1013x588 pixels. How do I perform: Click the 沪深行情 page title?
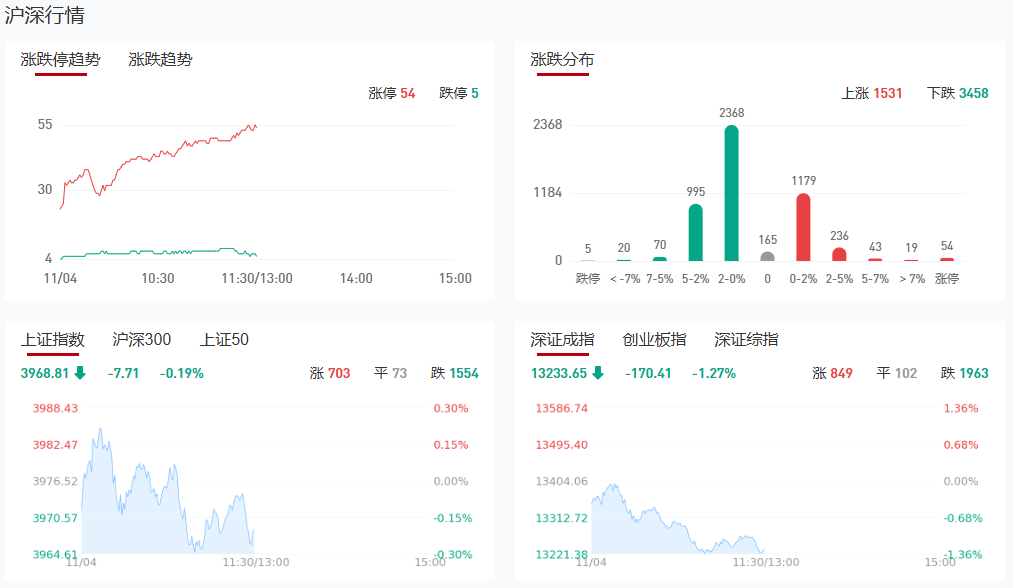pyautogui.click(x=45, y=15)
